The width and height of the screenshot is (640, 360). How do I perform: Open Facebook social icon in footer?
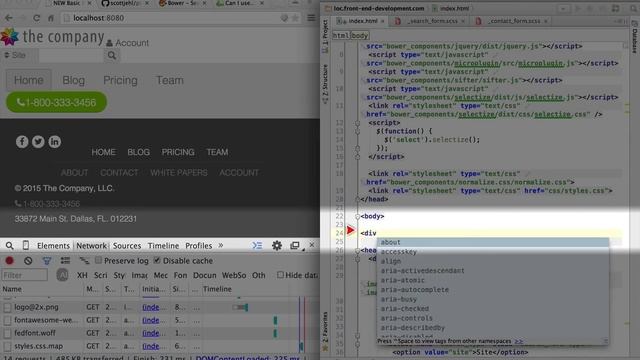(x=22, y=142)
